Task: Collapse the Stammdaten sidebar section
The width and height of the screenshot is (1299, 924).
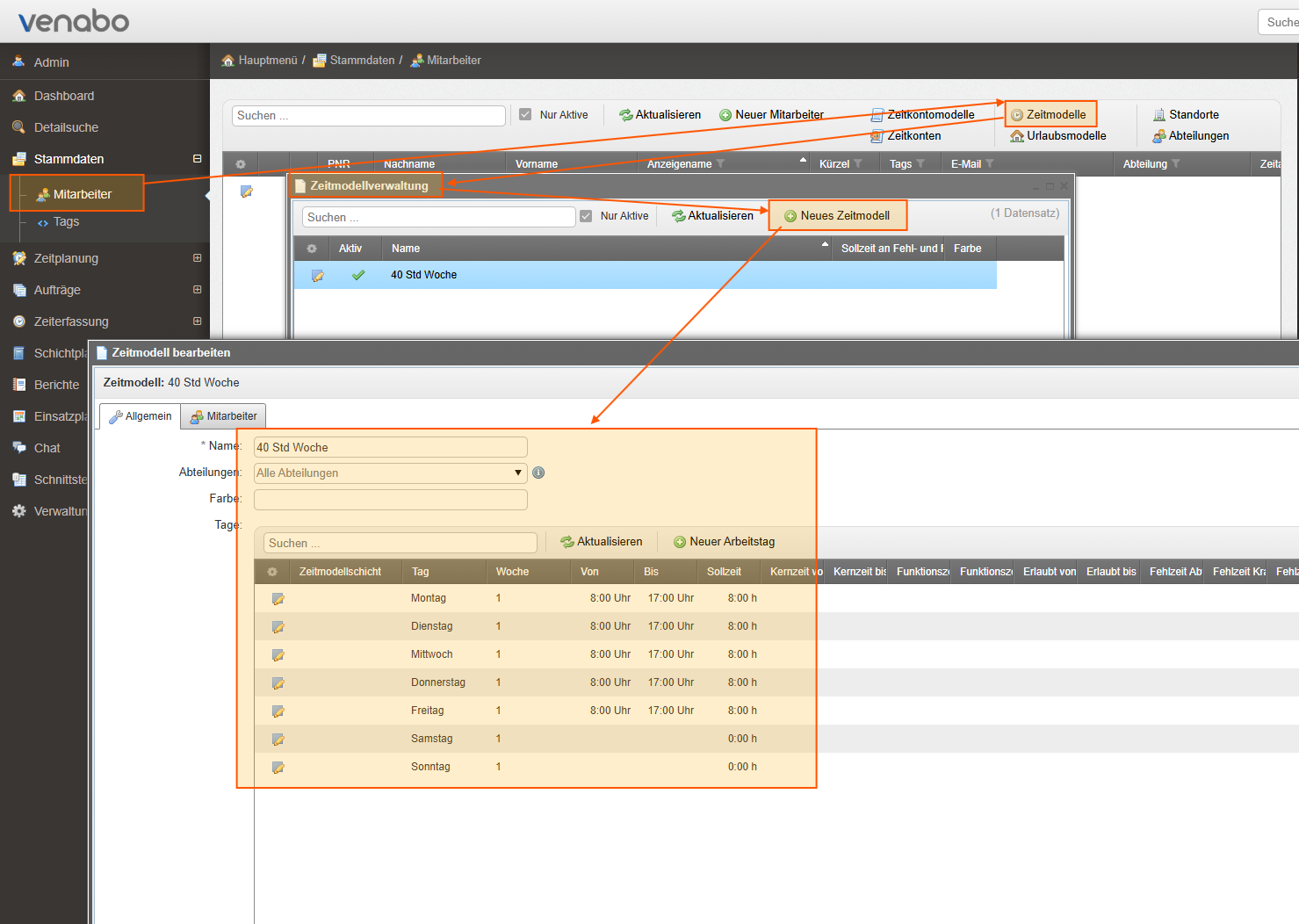Action: (x=197, y=159)
